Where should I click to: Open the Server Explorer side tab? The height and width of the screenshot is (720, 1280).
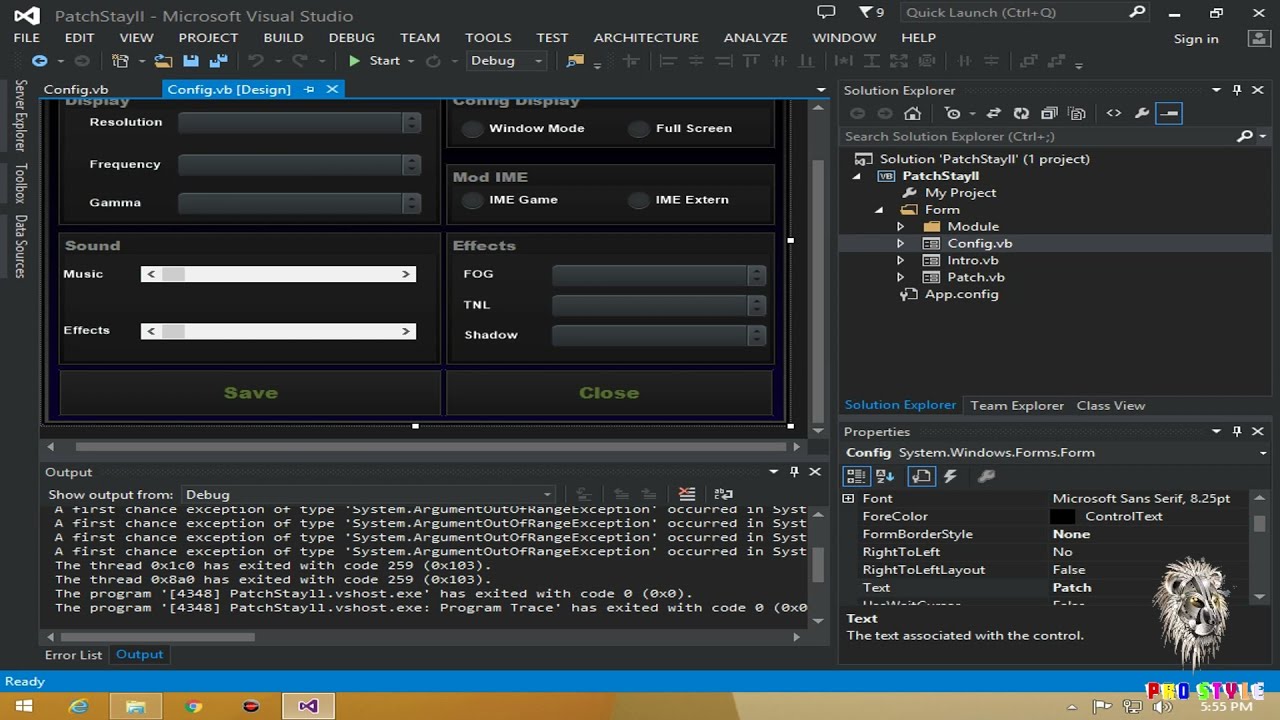[x=21, y=115]
